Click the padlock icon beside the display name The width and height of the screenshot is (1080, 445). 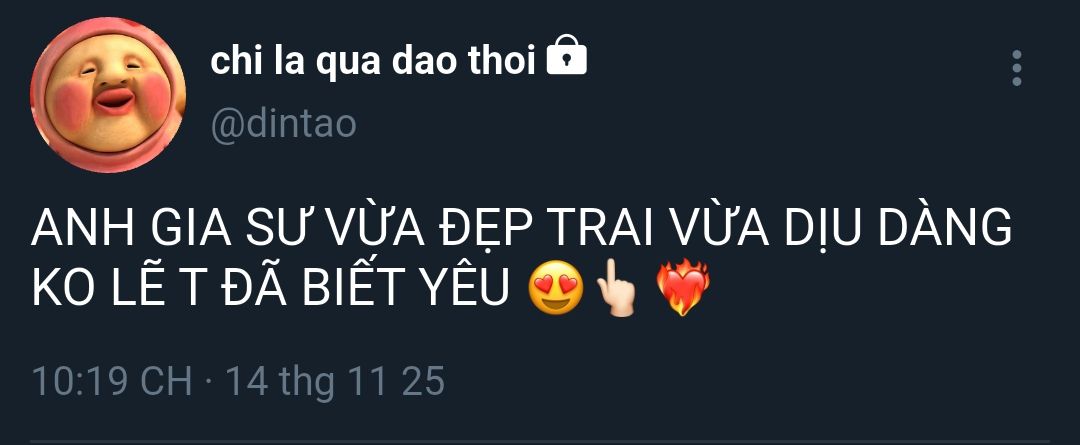coord(566,55)
